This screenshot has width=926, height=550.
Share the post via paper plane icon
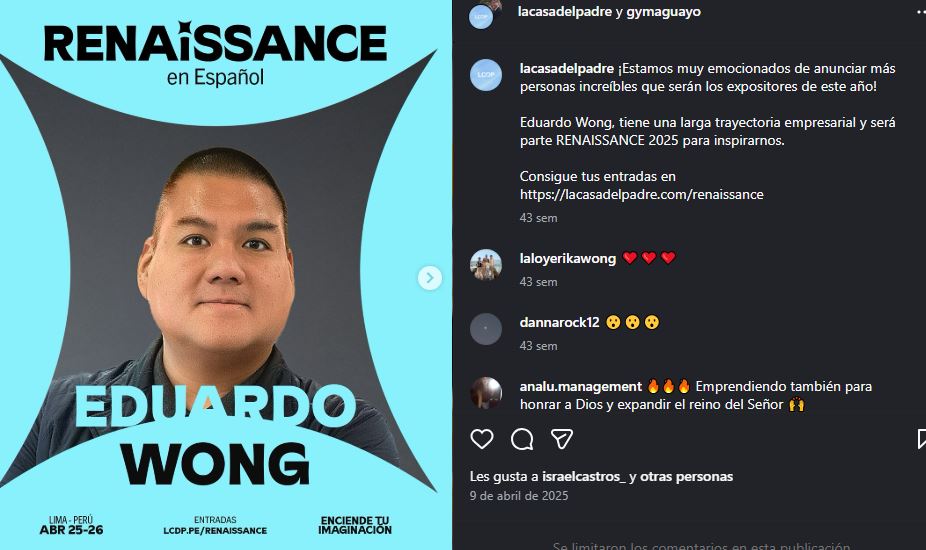click(562, 439)
